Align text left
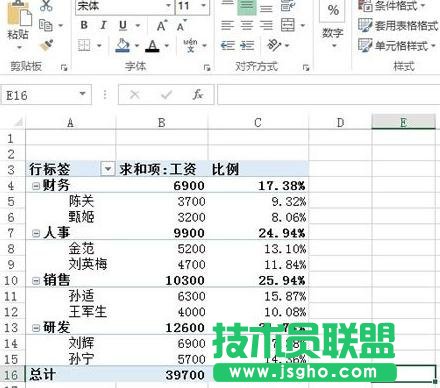Image resolution: width=440 pixels, height=388 pixels. (227, 25)
